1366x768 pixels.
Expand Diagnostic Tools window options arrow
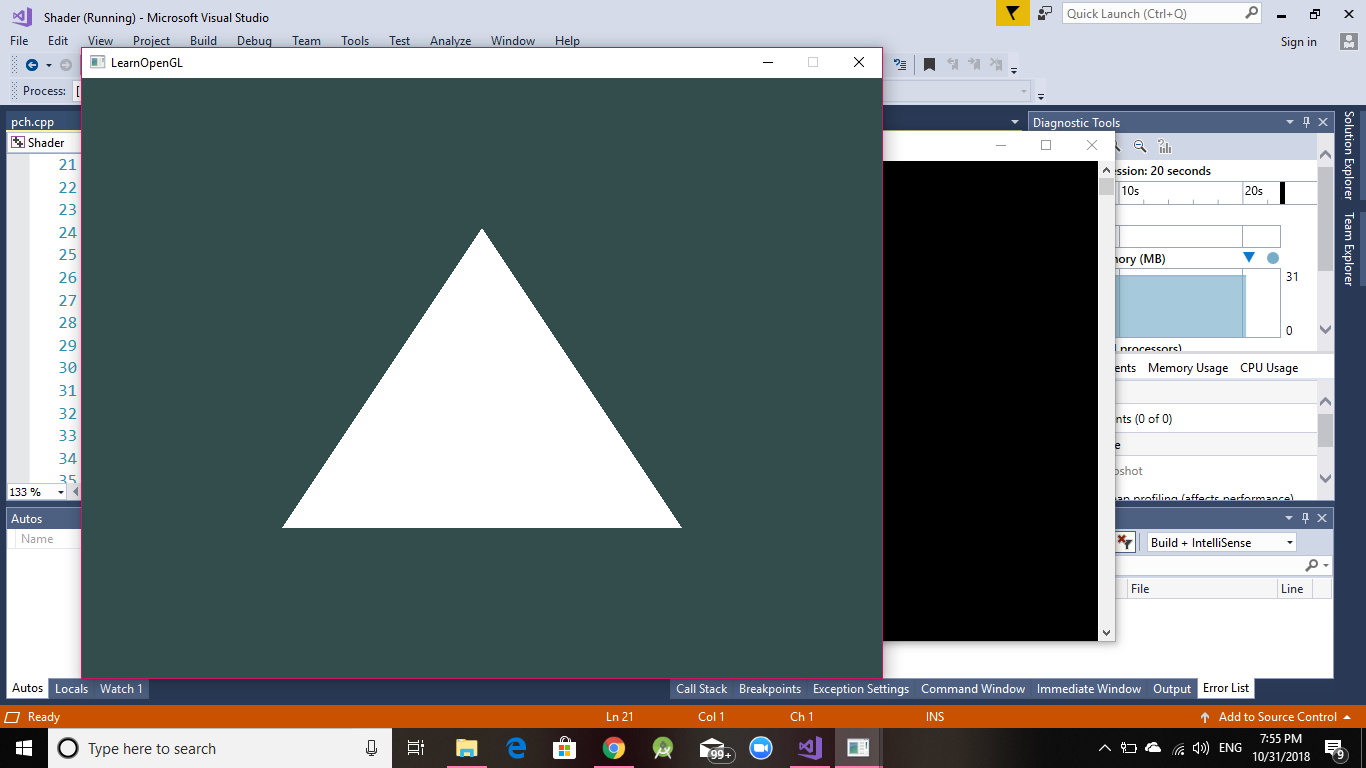[1290, 122]
